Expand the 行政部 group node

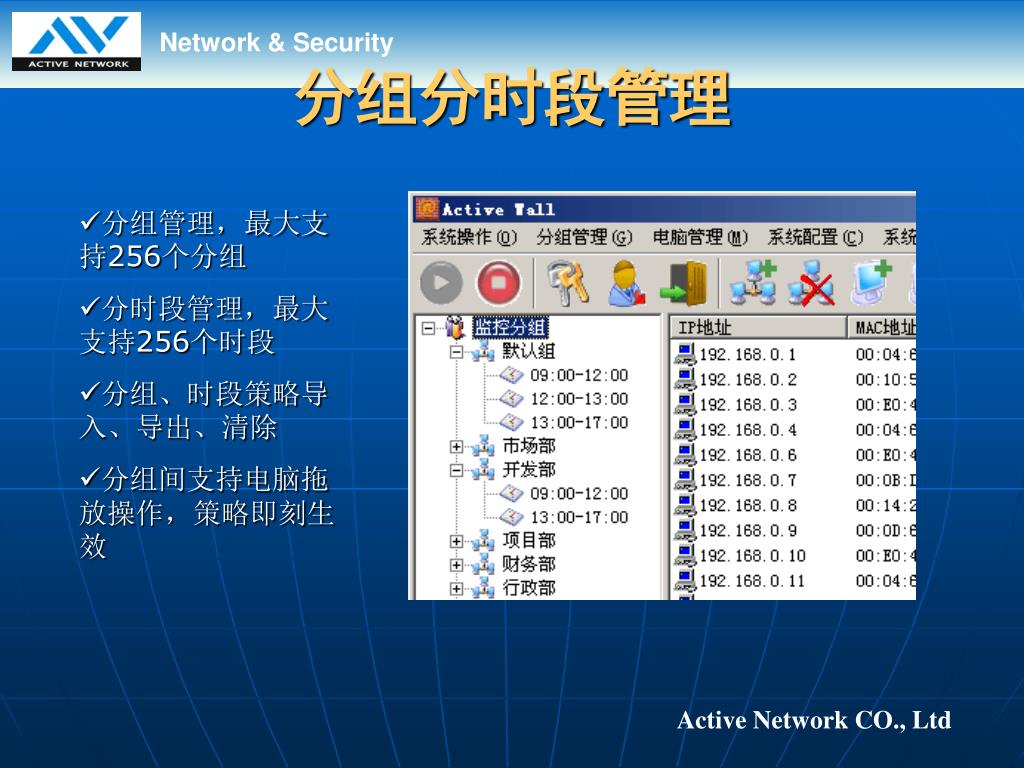(456, 588)
